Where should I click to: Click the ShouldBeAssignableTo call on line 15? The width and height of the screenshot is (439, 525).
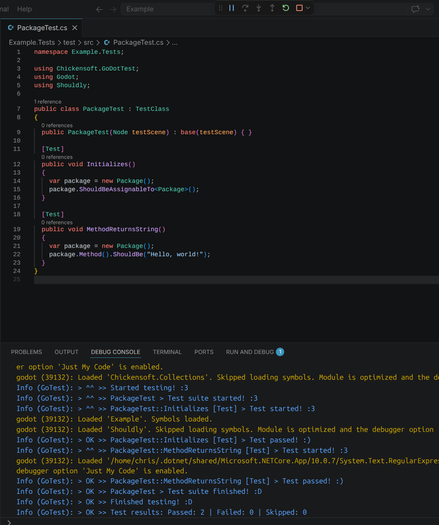pos(117,189)
